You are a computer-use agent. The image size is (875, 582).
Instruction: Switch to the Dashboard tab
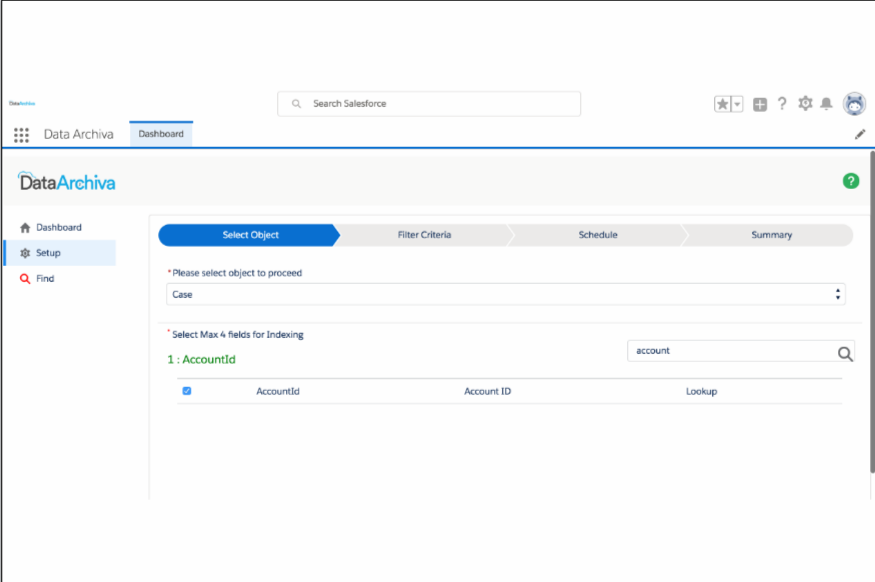161,134
